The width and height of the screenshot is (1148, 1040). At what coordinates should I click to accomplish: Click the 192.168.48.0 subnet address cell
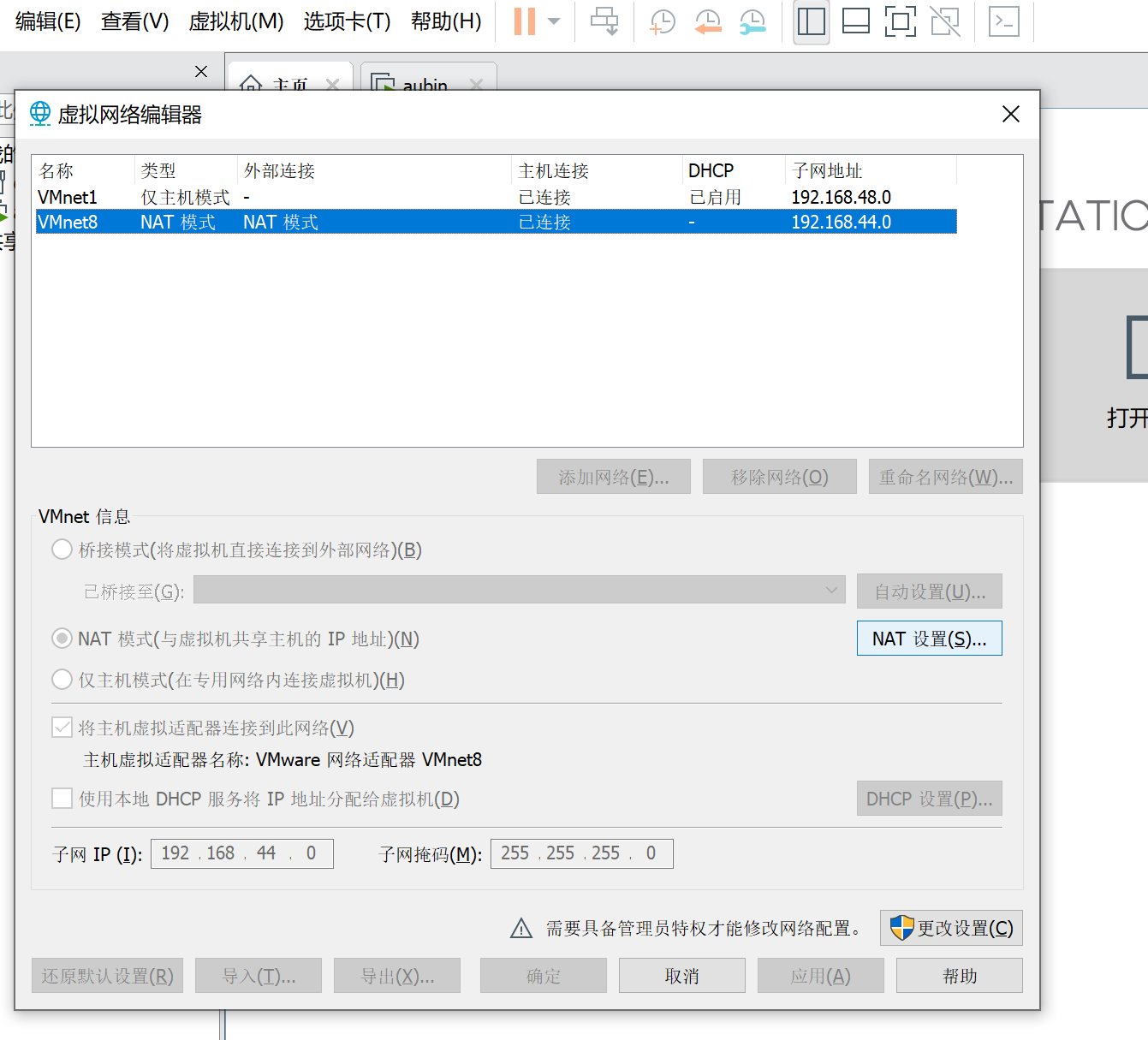(841, 198)
